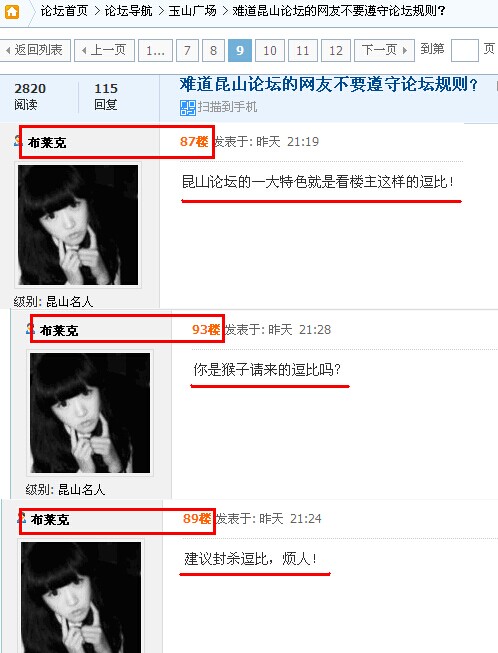This screenshot has width=498, height=653.
Task: Click user icon beside 89楼 poster name
Action: [x=21, y=518]
